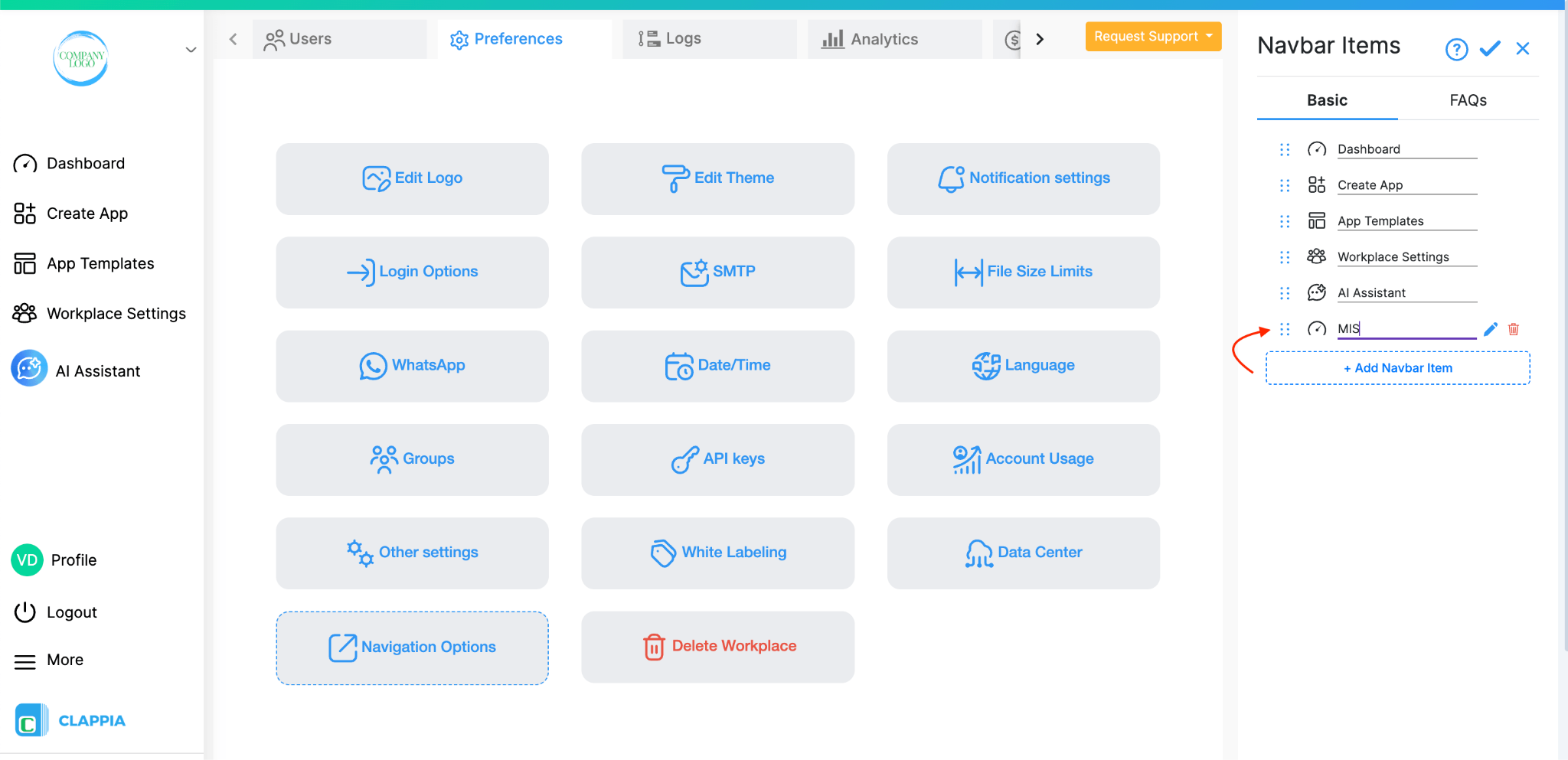Click the pencil icon beside MIS
The height and width of the screenshot is (760, 1568).
pyautogui.click(x=1489, y=328)
